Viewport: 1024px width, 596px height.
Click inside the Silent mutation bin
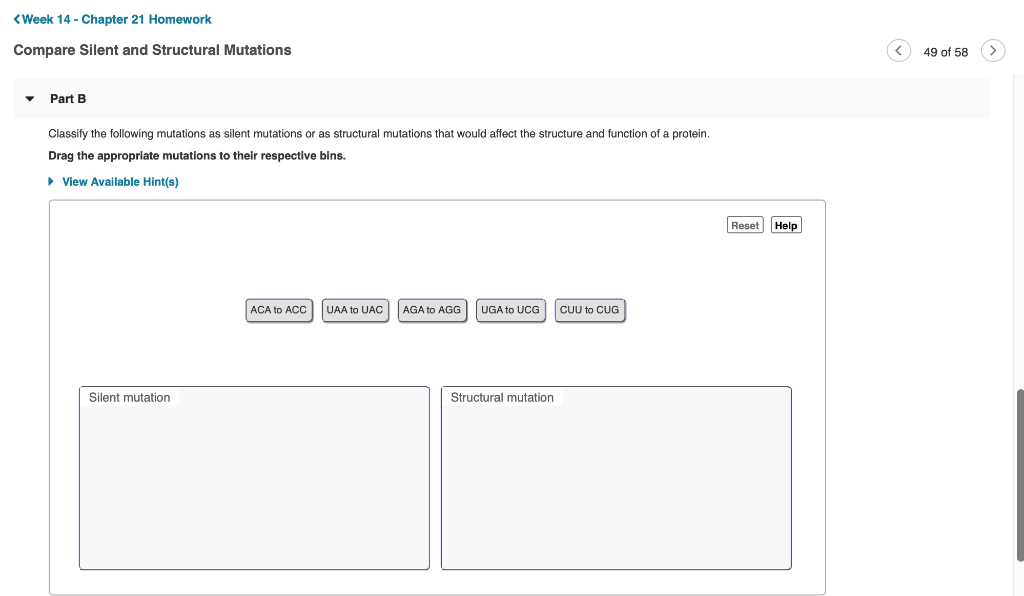click(x=254, y=480)
